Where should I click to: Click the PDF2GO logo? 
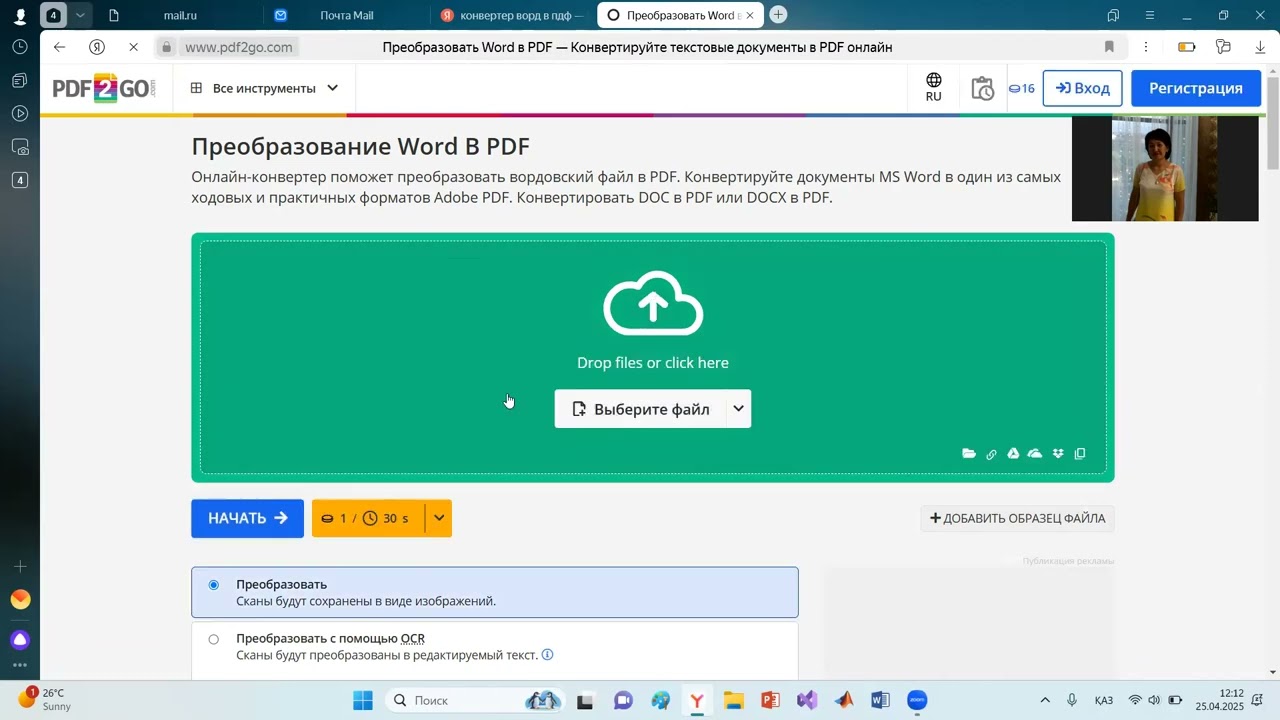coord(104,88)
